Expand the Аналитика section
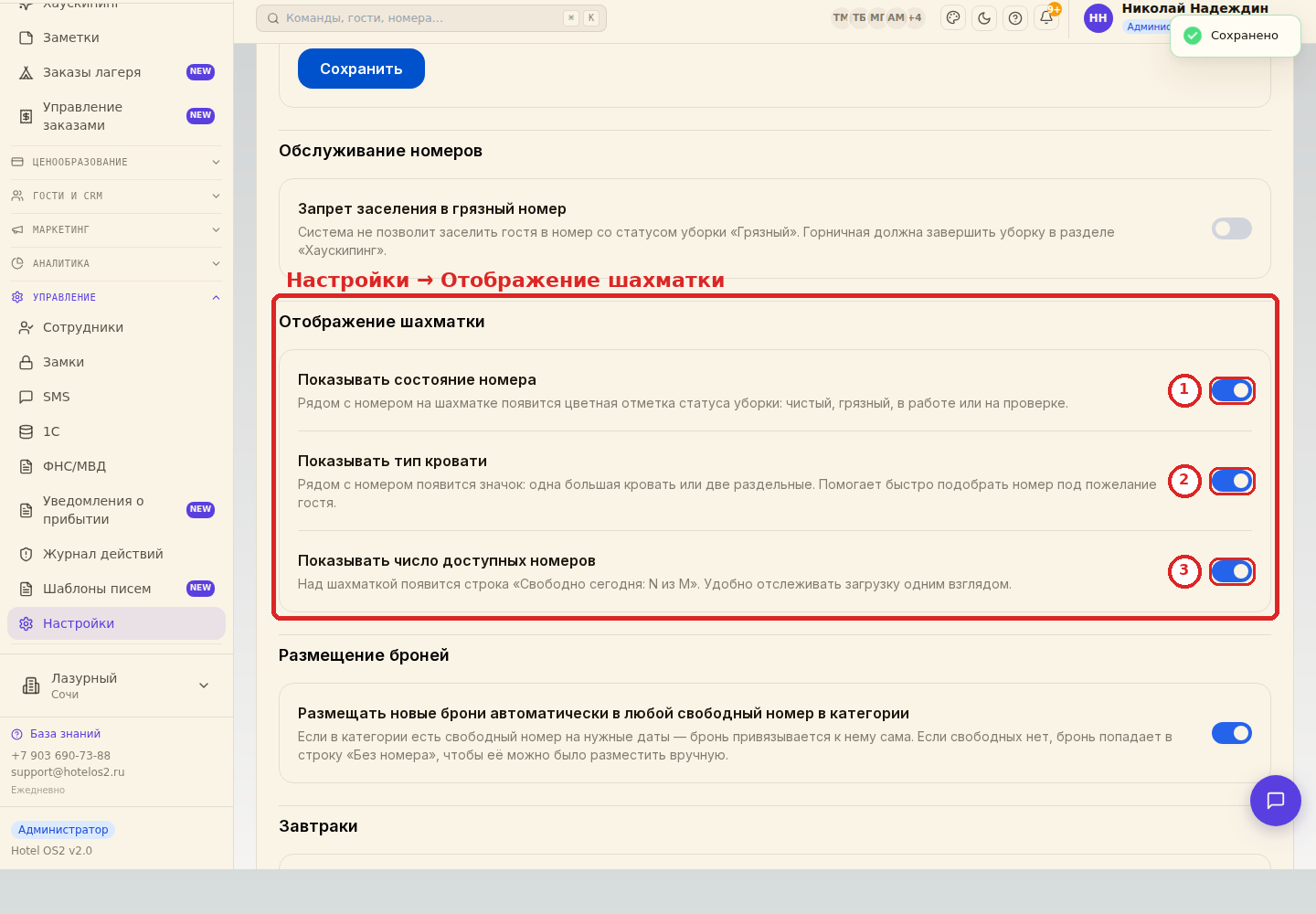 point(116,263)
